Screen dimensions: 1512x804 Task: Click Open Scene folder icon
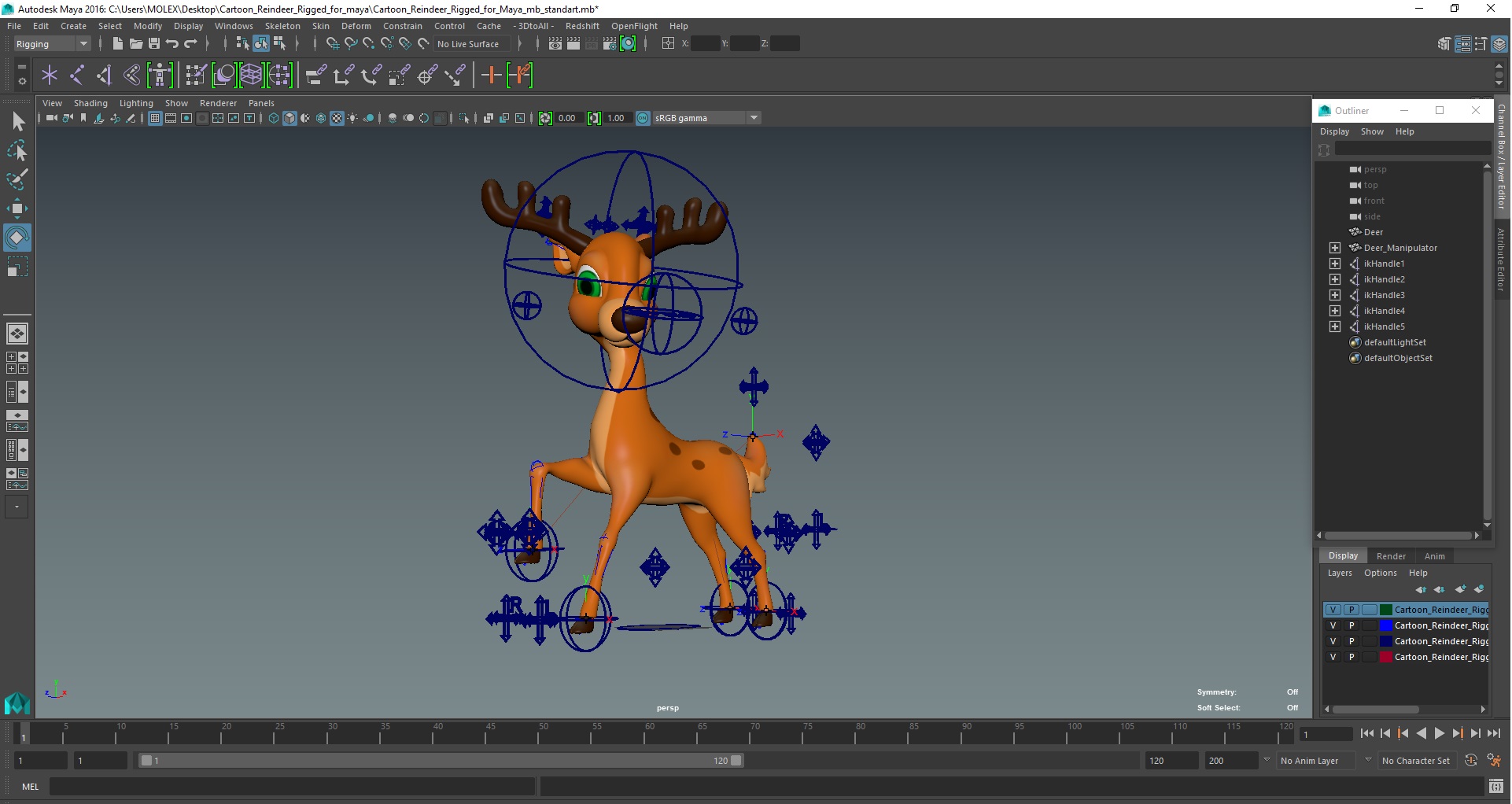[x=135, y=44]
